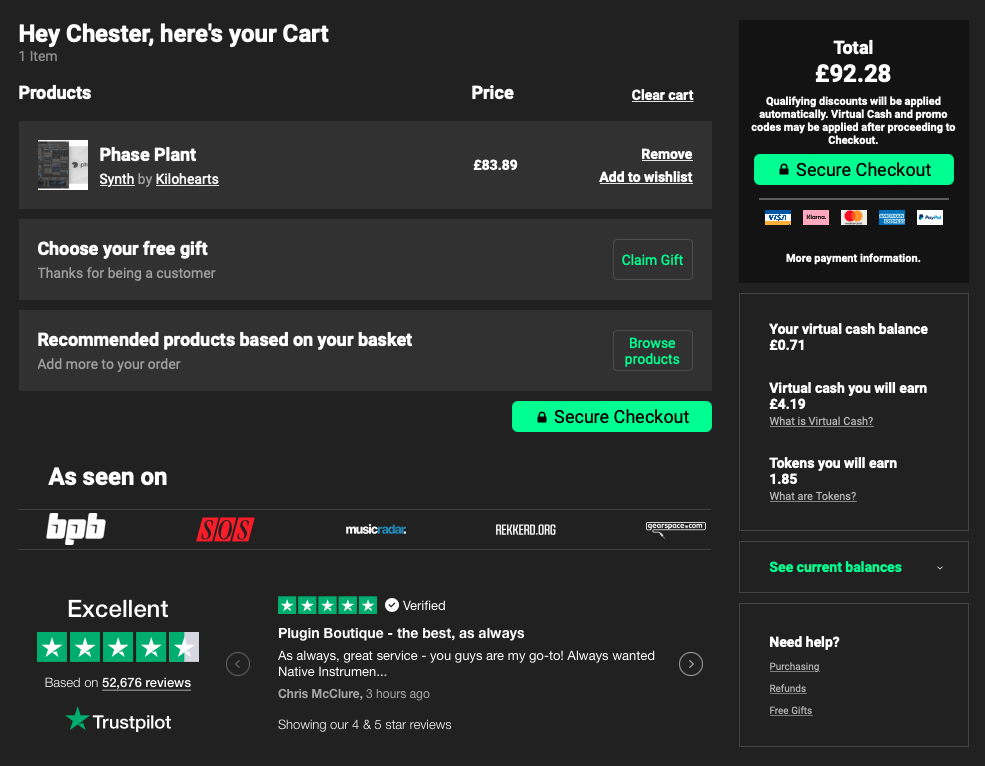Click Showing our 4 & 5 star reviews

click(x=364, y=725)
